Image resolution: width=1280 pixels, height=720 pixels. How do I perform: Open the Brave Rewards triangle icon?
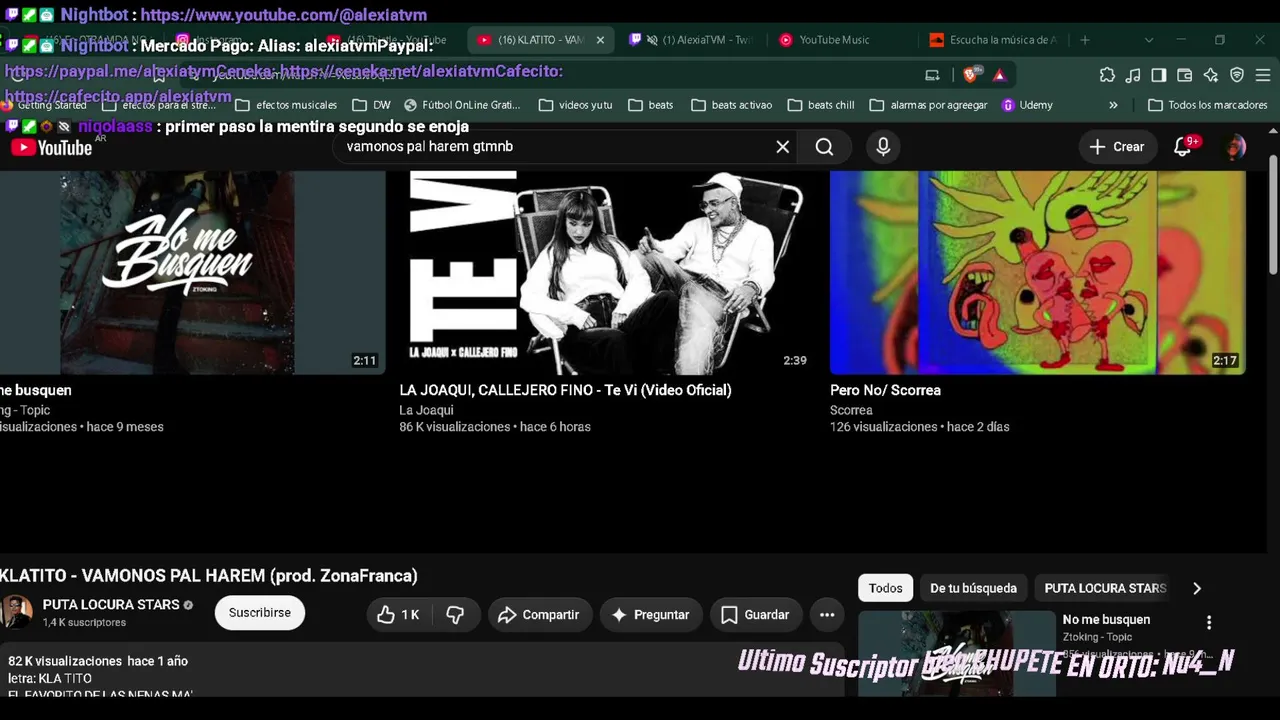999,75
